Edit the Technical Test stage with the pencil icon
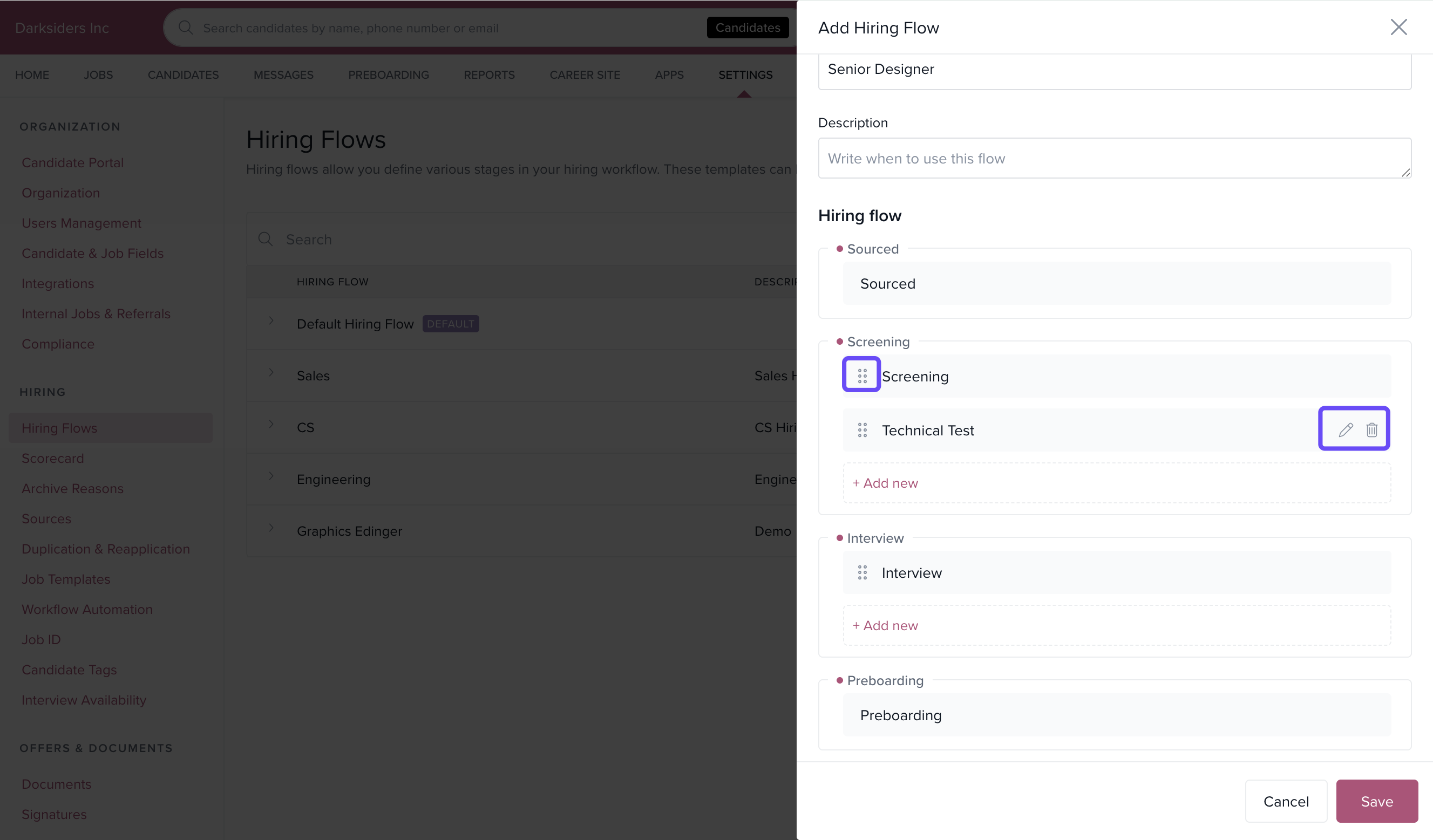The height and width of the screenshot is (840, 1433). [1346, 429]
